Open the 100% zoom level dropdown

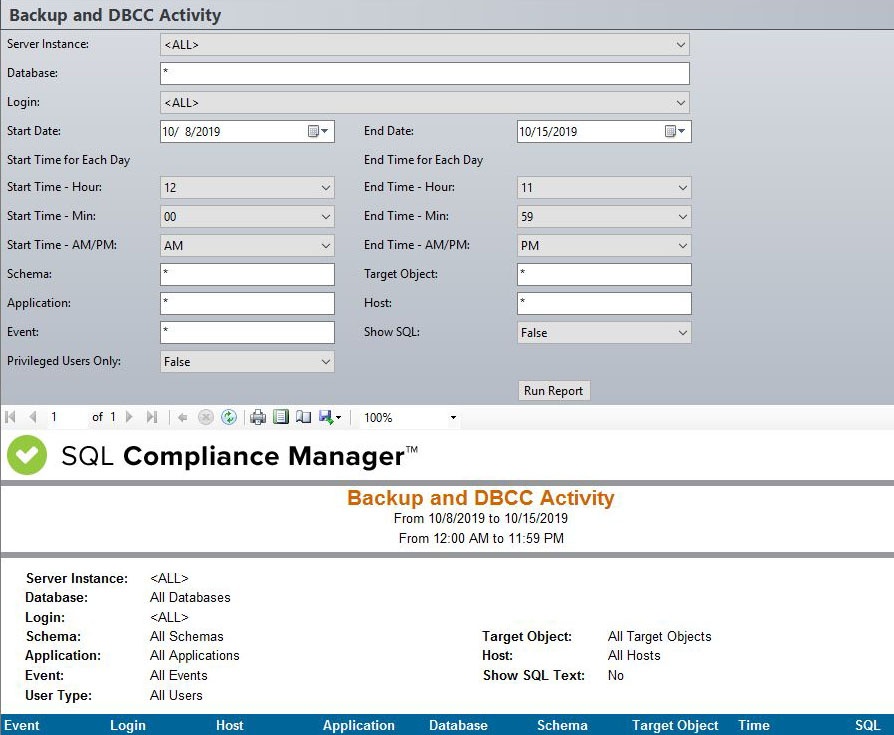click(x=453, y=418)
